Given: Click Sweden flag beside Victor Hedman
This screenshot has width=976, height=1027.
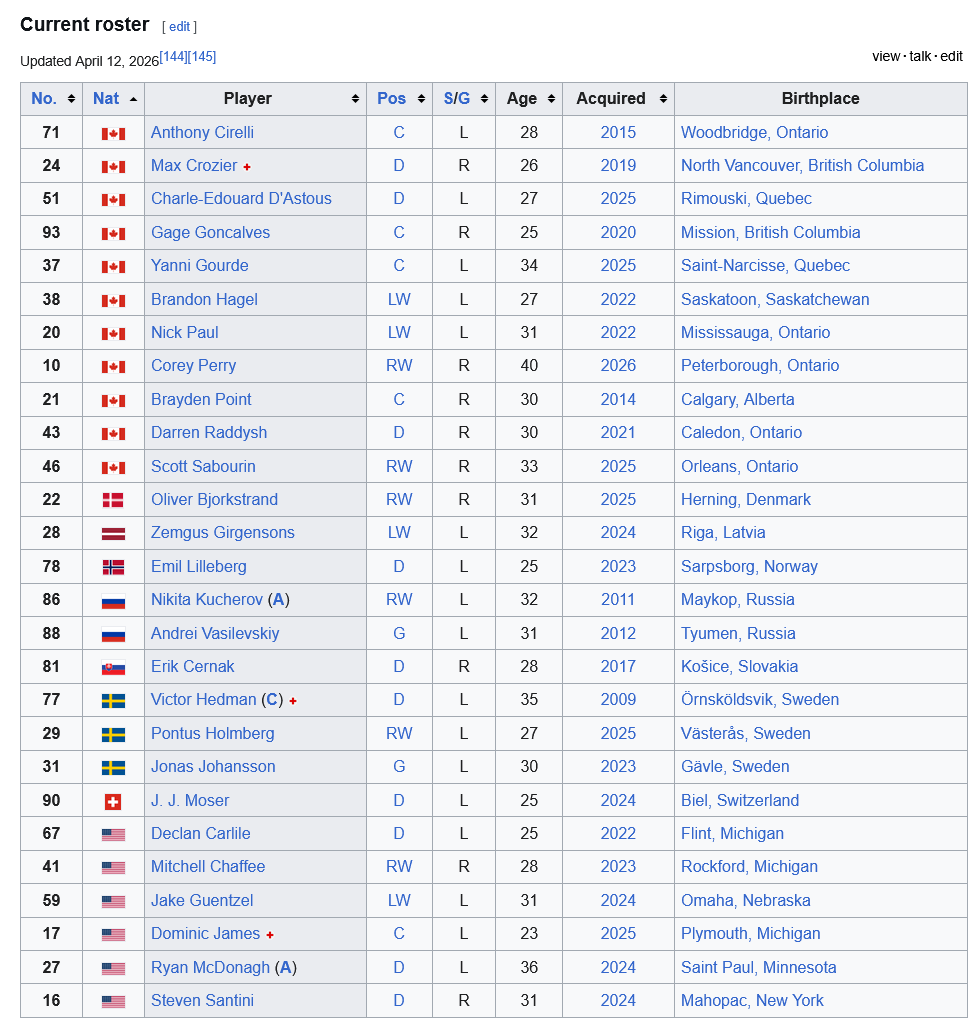Looking at the screenshot, I should [113, 701].
